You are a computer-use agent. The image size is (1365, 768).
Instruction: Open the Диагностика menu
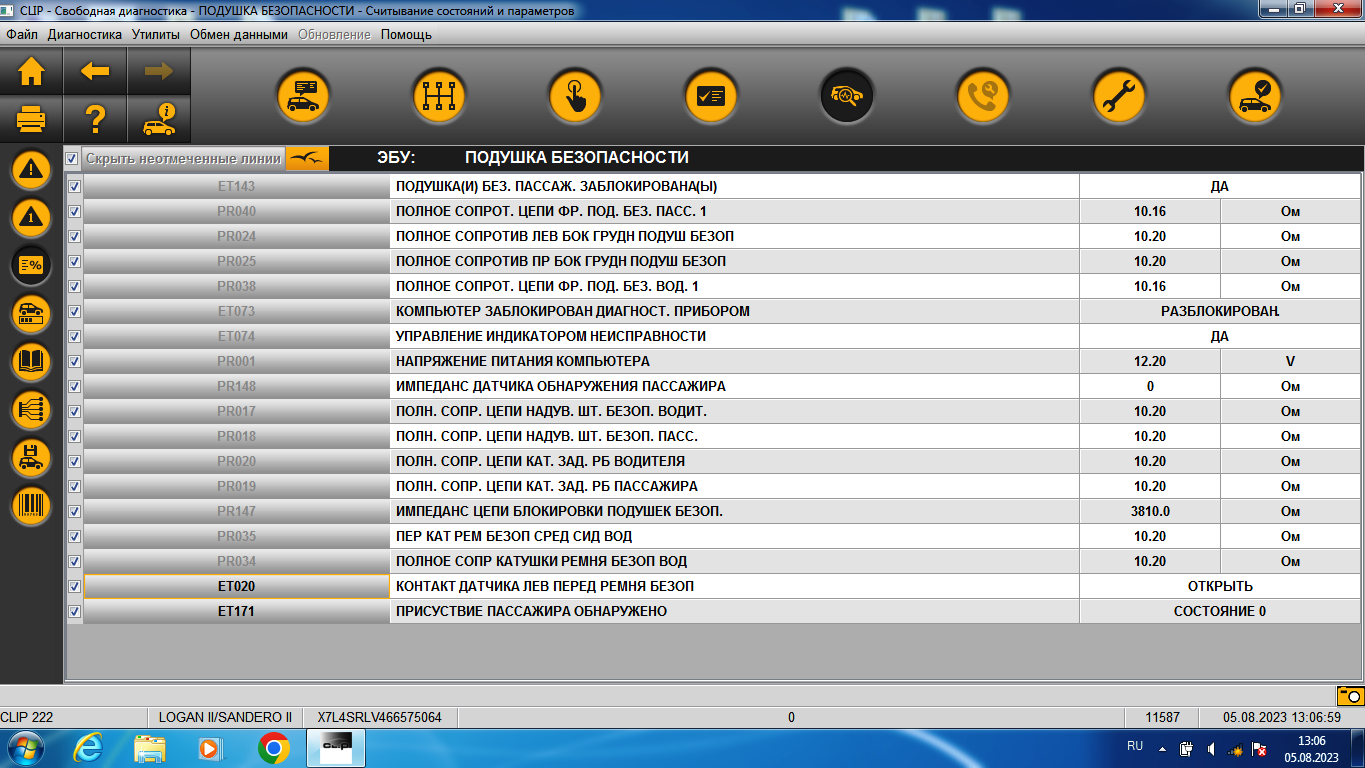[x=85, y=34]
